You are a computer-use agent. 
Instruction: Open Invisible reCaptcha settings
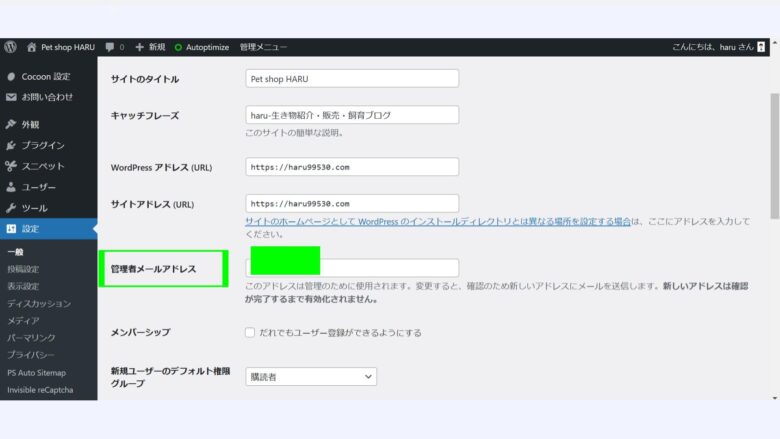(x=40, y=390)
